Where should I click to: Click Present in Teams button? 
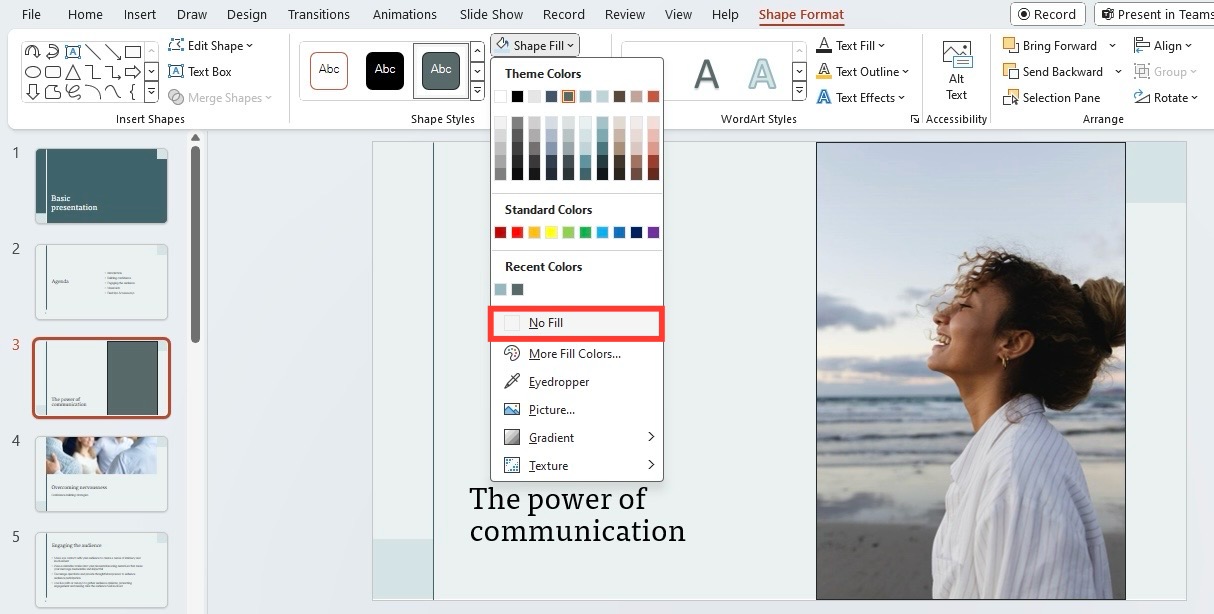1155,14
